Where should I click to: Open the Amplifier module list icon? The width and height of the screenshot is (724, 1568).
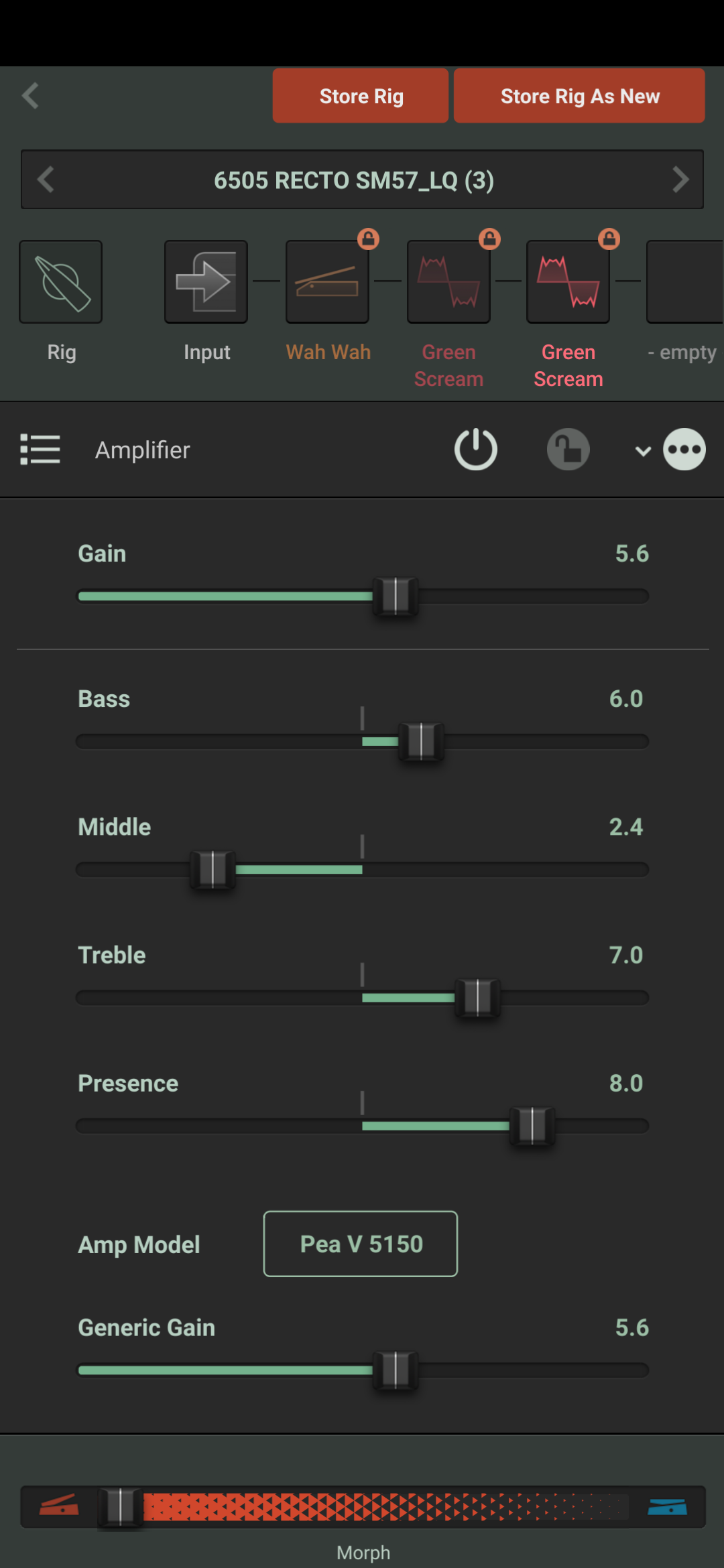[40, 449]
